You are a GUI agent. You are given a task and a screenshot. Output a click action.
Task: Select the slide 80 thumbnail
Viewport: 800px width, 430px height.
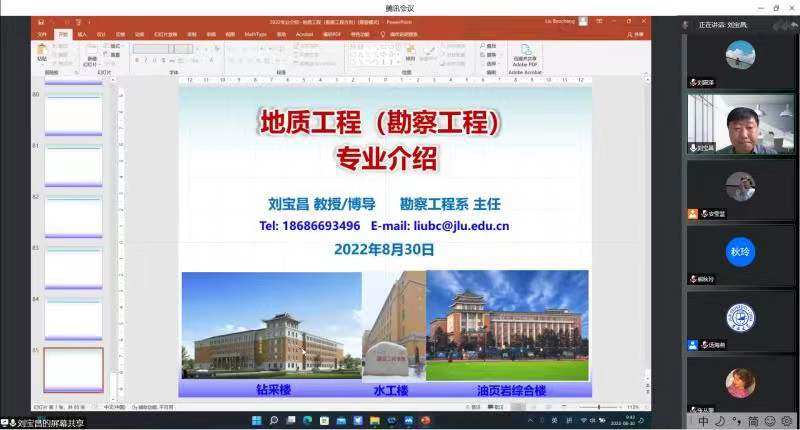tap(73, 116)
